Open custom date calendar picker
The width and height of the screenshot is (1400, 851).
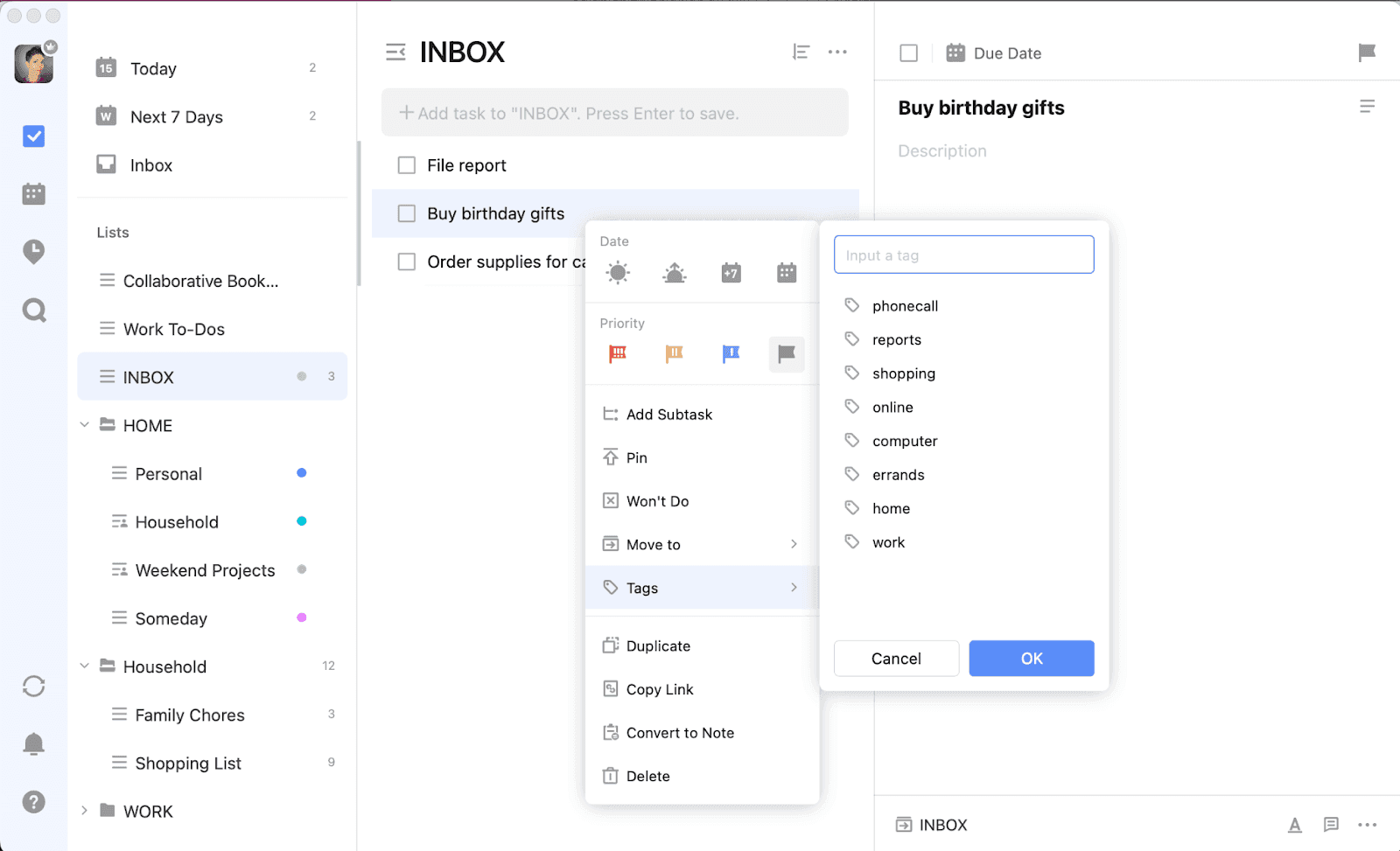coord(787,272)
